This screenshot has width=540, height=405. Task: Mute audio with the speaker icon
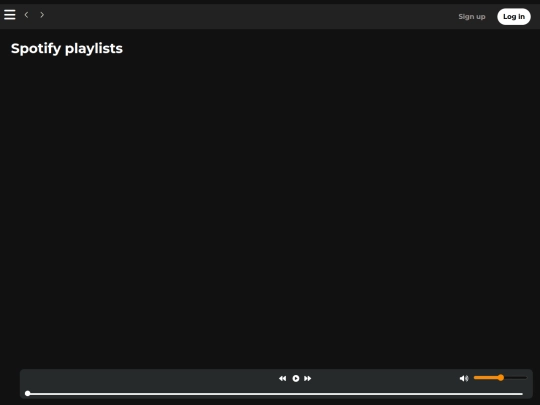[x=464, y=378]
